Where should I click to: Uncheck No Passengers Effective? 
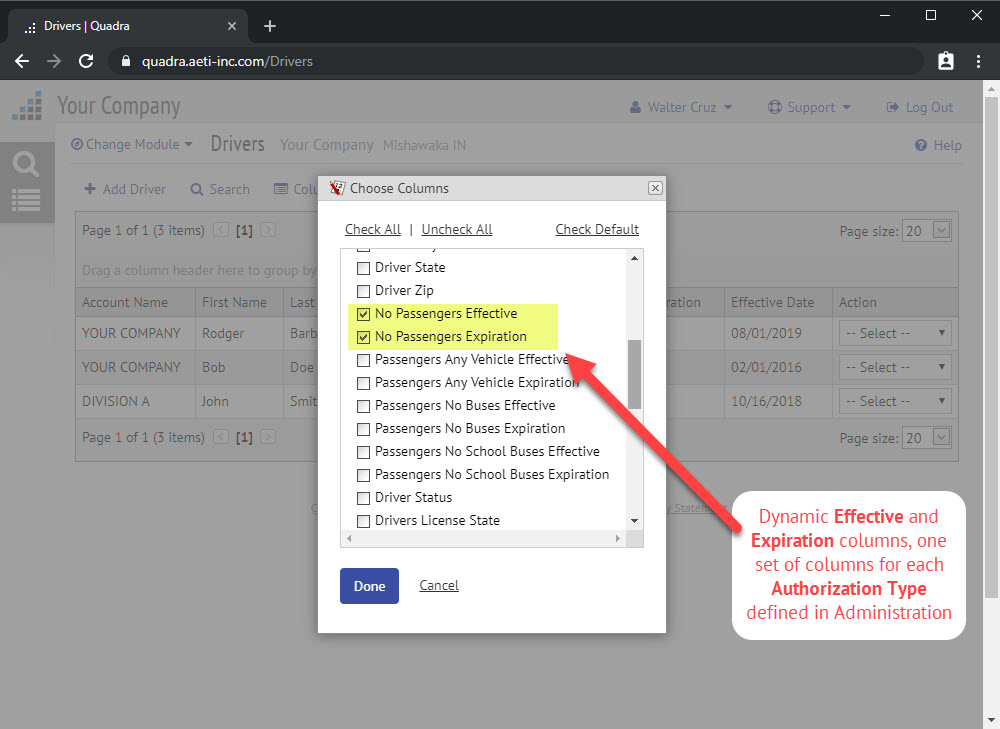364,314
